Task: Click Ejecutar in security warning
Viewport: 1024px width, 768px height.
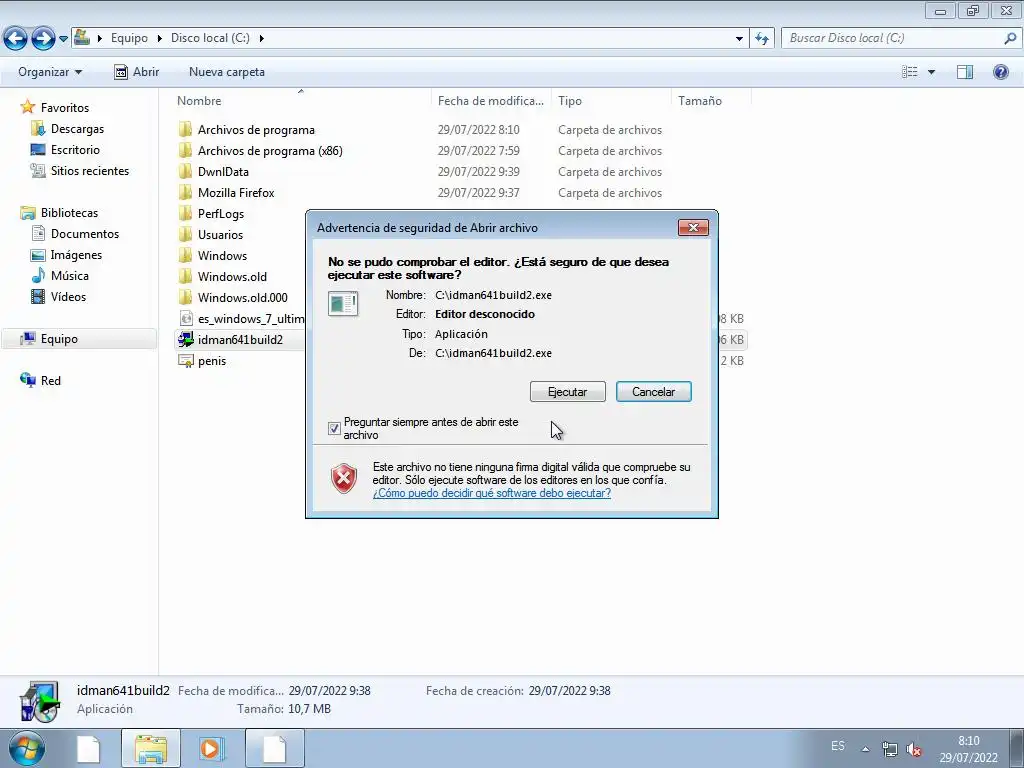Action: coord(567,392)
